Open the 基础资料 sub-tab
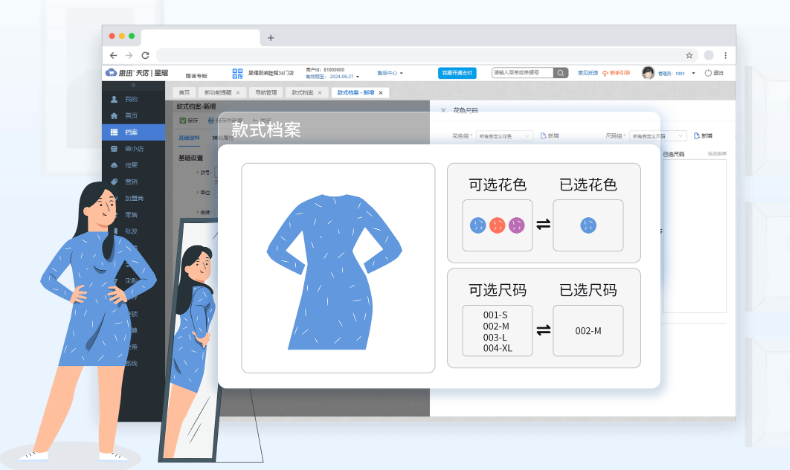 189,138
